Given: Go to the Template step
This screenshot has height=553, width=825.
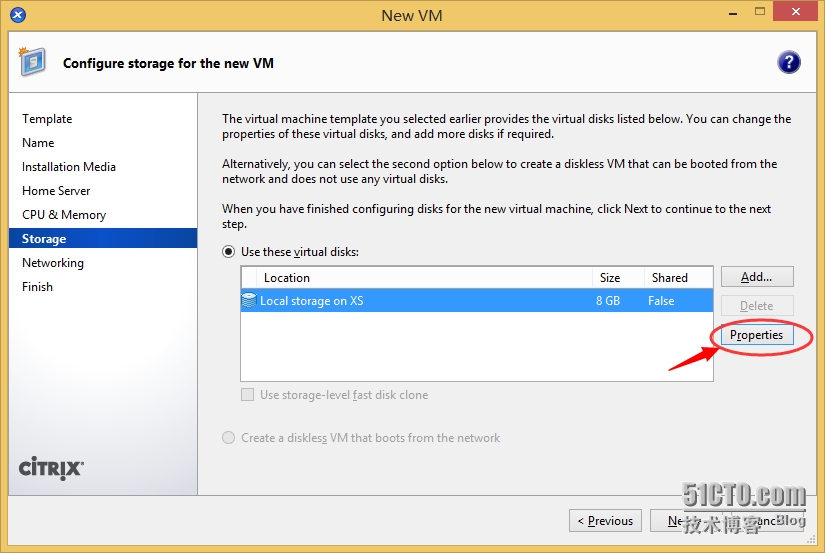Looking at the screenshot, I should [x=47, y=119].
